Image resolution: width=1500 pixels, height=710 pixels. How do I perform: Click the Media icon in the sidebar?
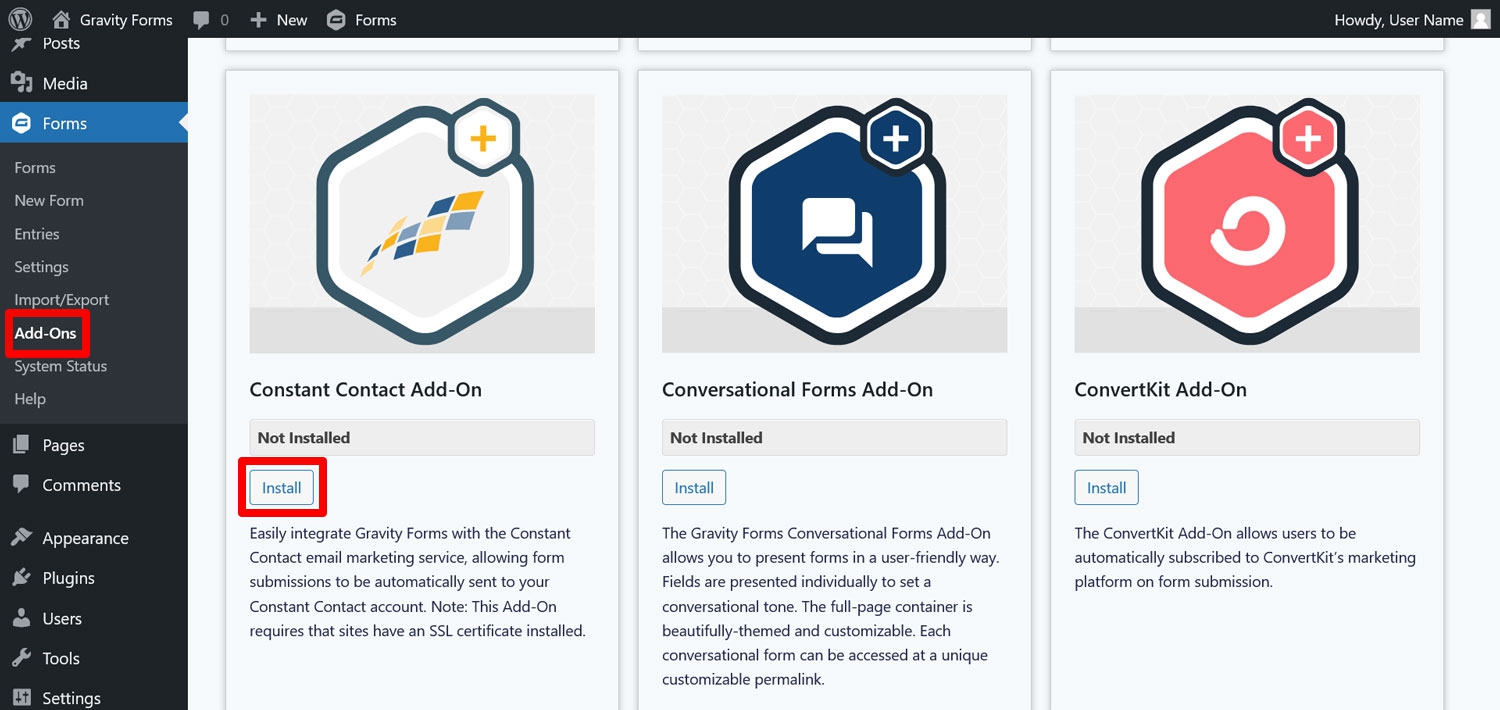pyautogui.click(x=21, y=83)
